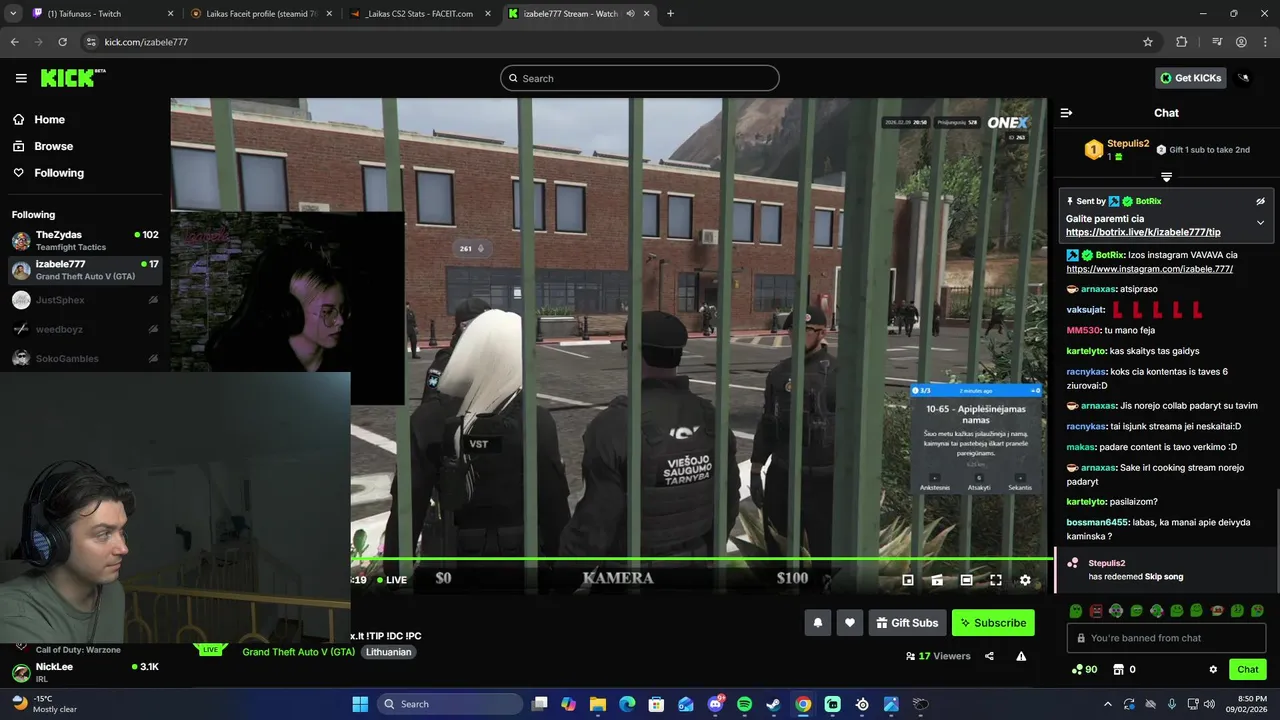Click the clip icon in the video controls
1280x720 pixels.
click(x=937, y=579)
